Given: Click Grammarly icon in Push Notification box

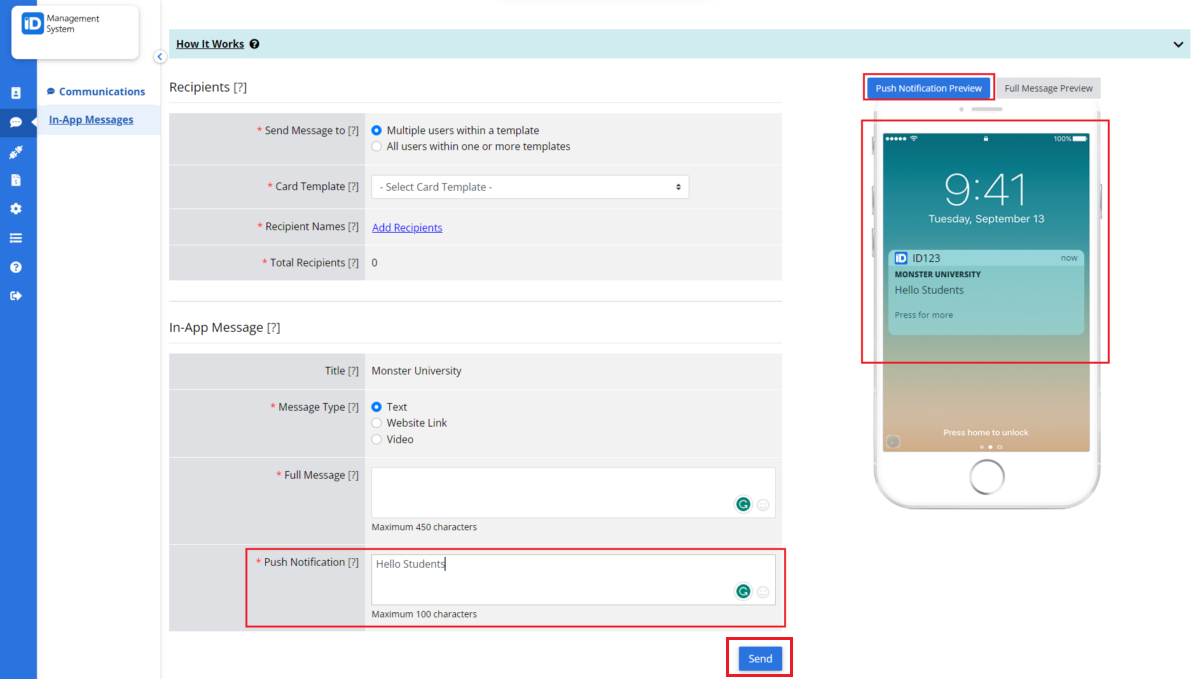Looking at the screenshot, I should [743, 591].
